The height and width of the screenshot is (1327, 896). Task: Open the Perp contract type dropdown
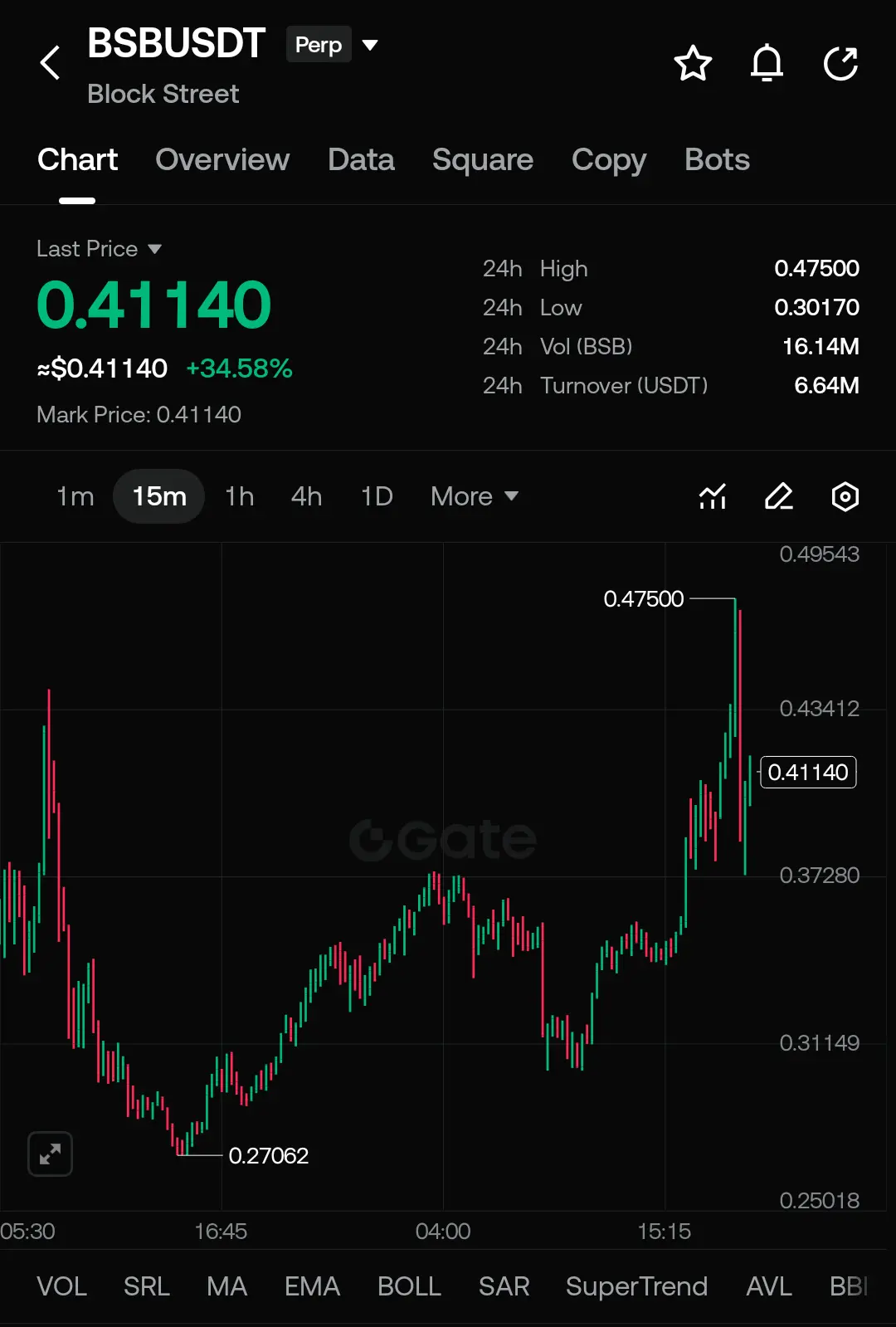tap(333, 44)
